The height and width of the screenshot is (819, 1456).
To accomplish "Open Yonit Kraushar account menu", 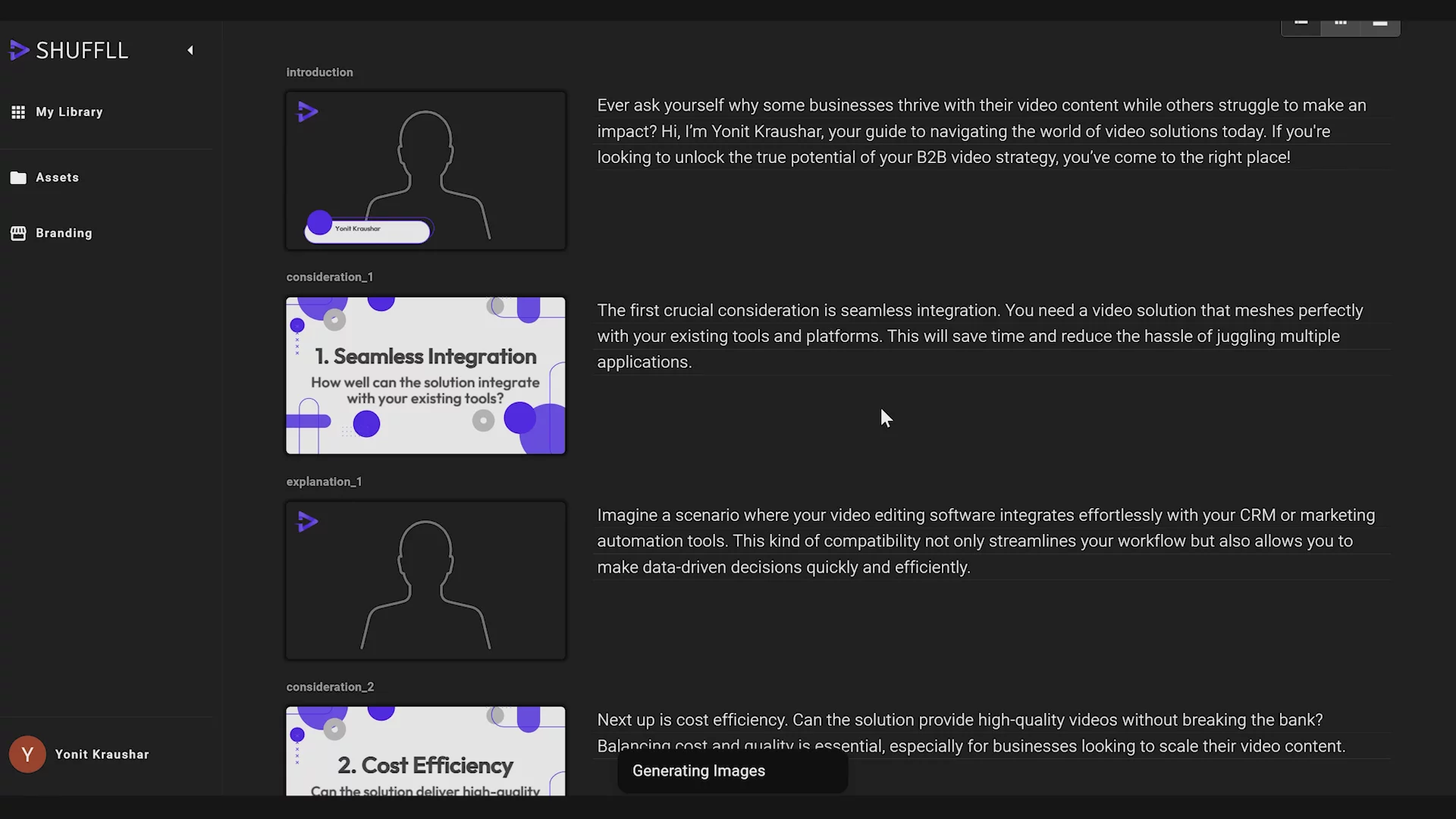I will click(102, 754).
